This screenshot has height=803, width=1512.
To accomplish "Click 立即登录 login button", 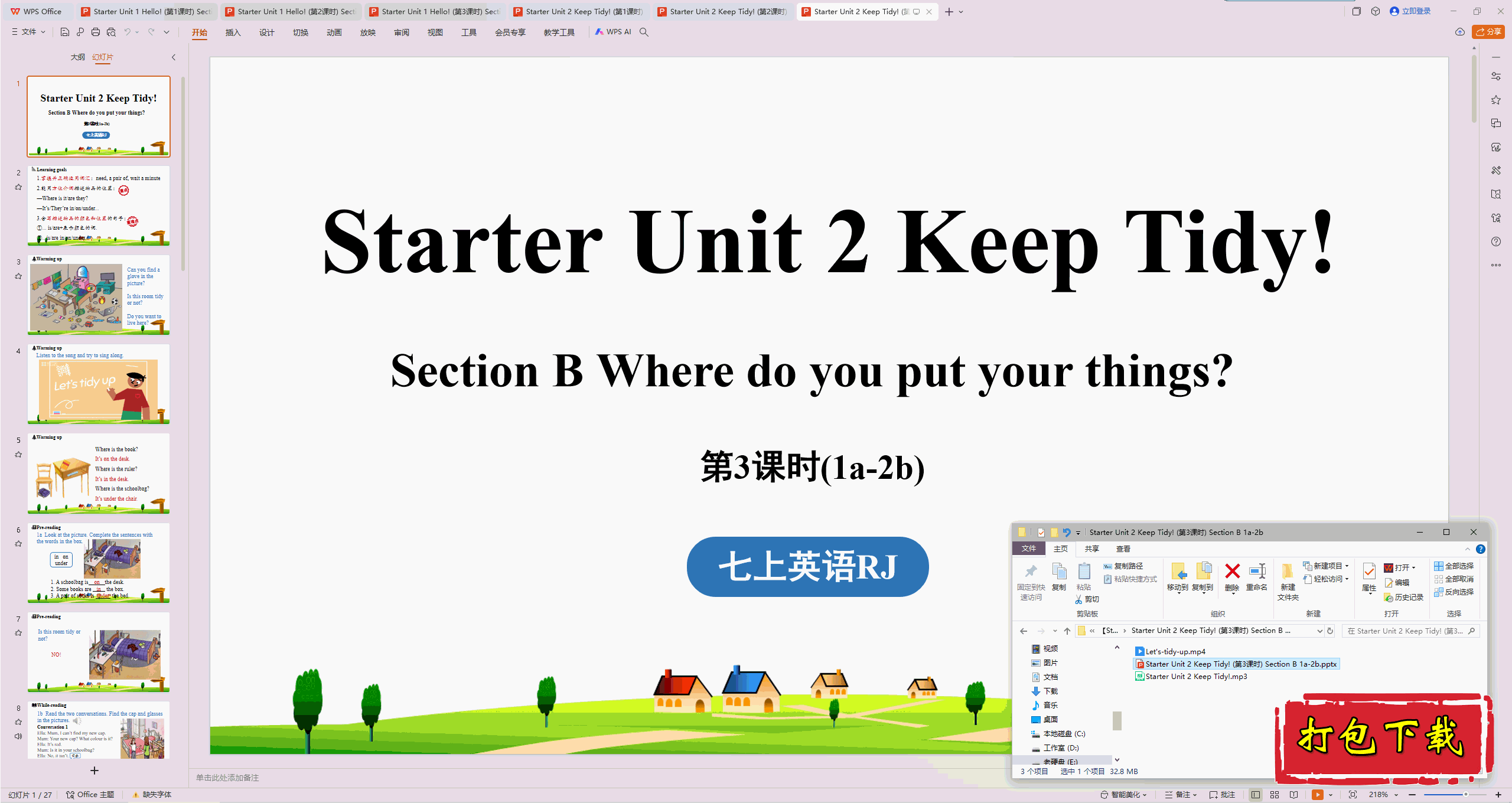I will point(1410,11).
